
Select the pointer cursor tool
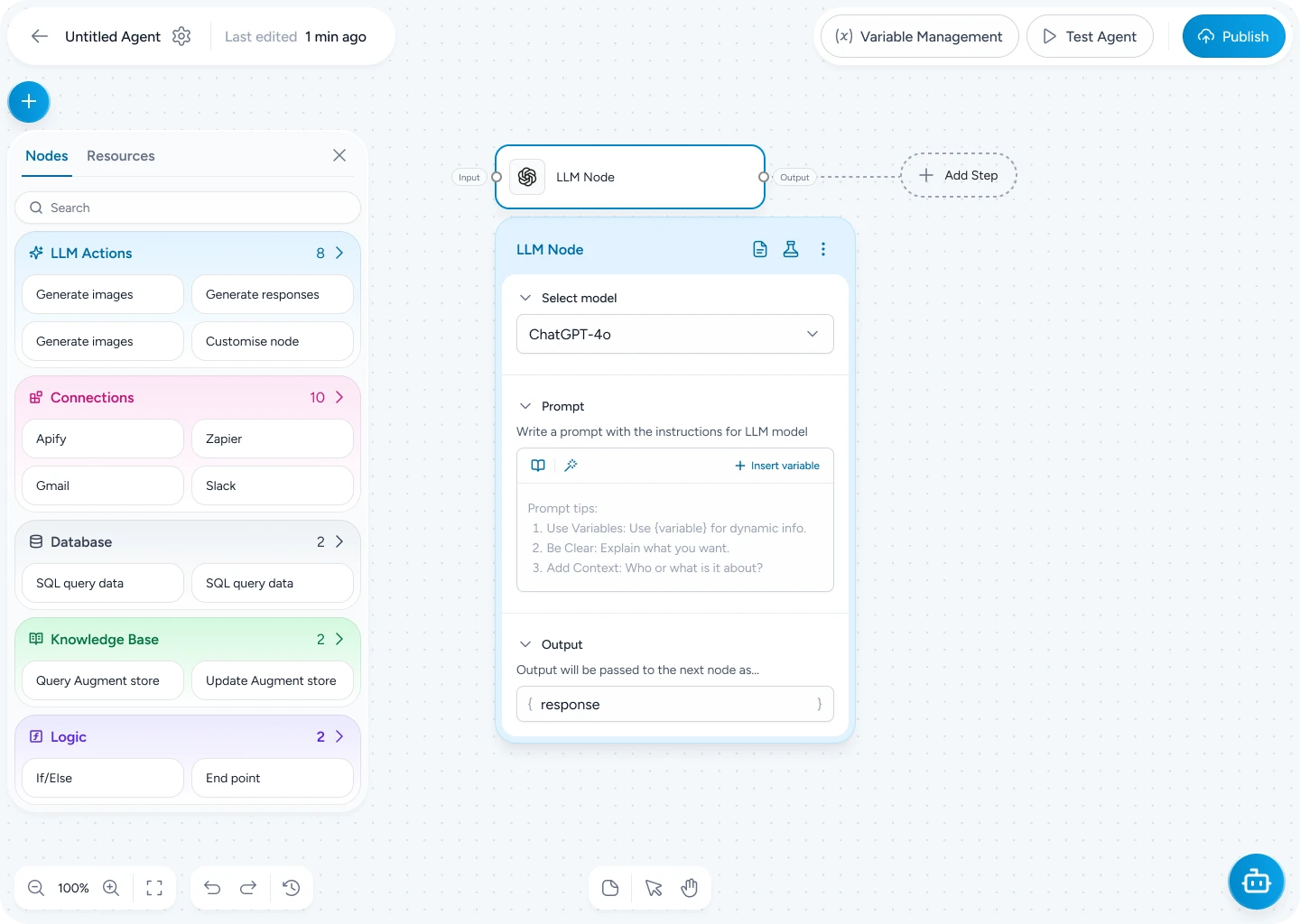pyautogui.click(x=654, y=888)
